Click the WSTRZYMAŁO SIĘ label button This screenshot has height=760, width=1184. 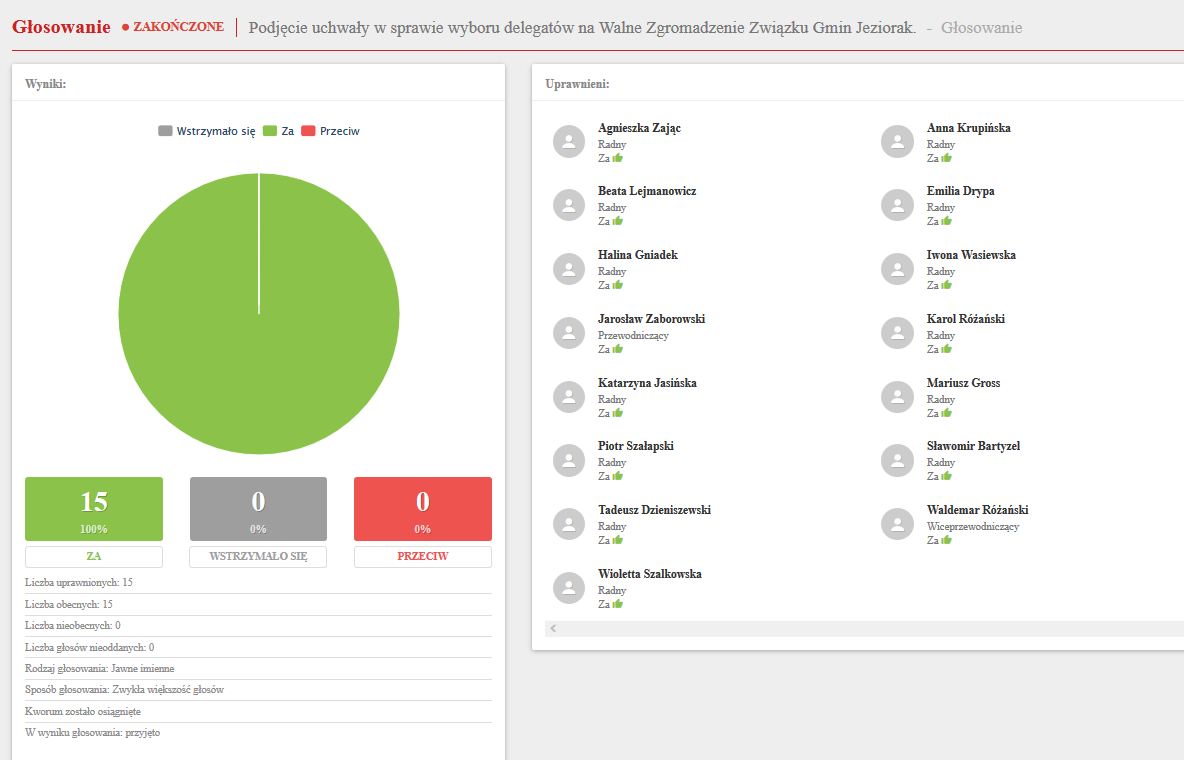click(x=258, y=556)
